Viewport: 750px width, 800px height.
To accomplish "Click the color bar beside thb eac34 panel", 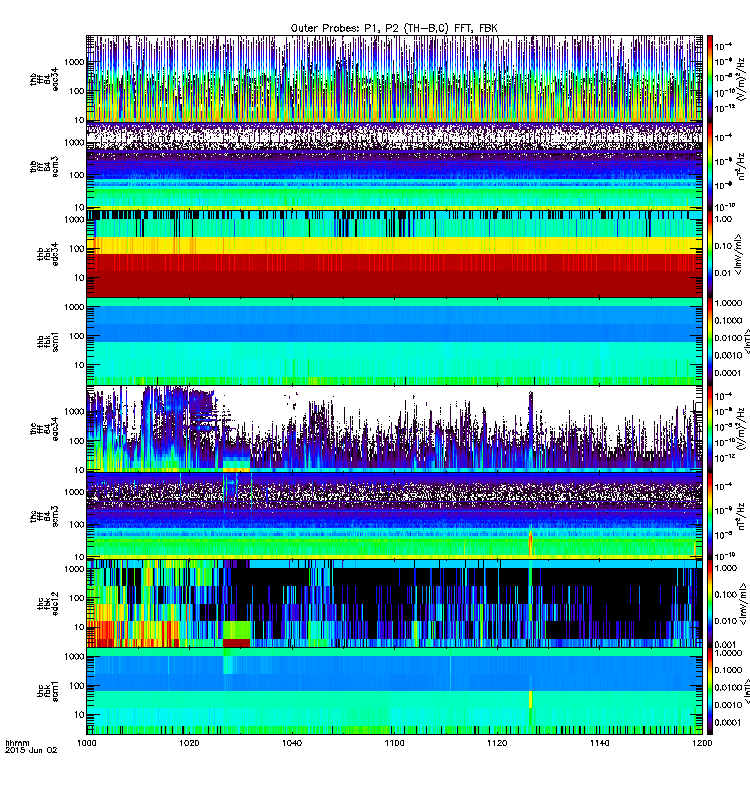I will click(709, 79).
